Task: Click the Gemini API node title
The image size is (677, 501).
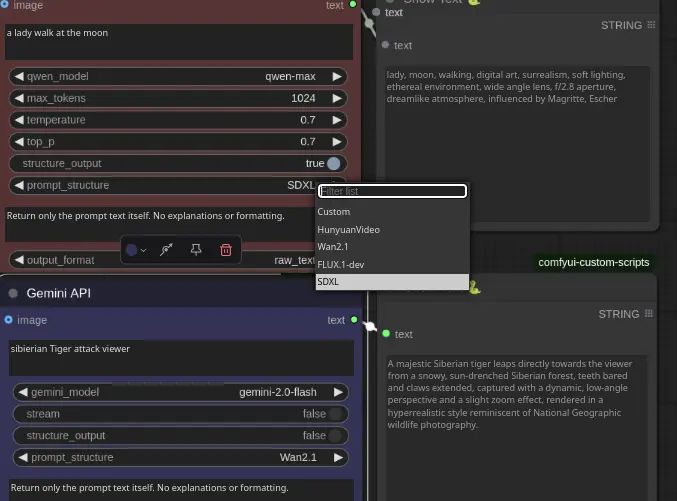Action: [59, 293]
